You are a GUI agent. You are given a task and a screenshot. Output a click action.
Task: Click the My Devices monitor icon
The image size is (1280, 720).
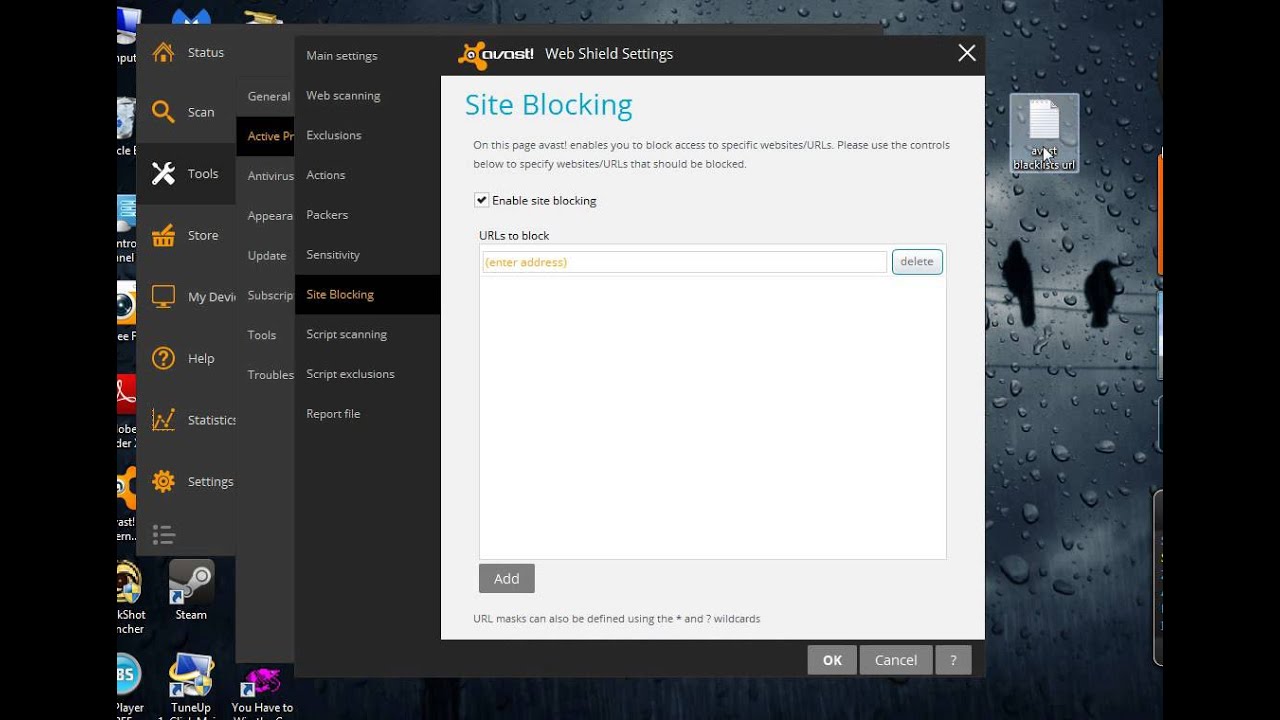point(163,296)
